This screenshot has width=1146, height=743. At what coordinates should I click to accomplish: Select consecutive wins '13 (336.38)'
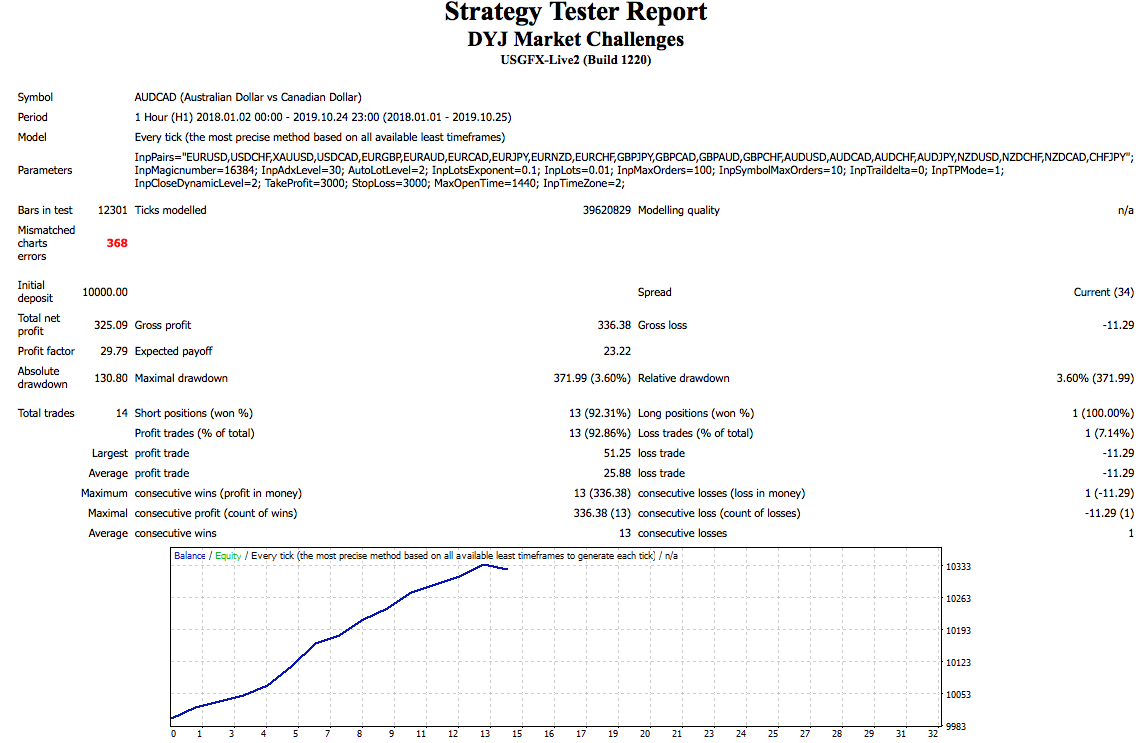click(602, 494)
